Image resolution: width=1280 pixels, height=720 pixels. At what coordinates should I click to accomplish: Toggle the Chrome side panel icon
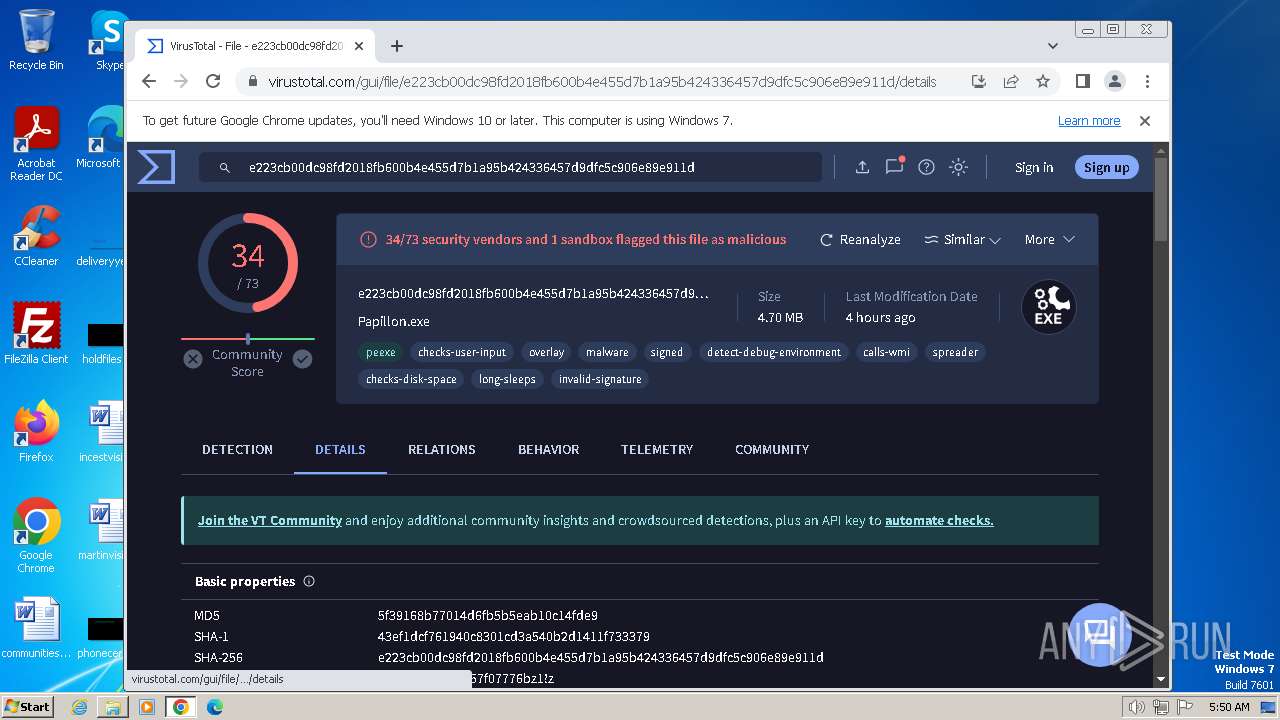pos(1082,81)
